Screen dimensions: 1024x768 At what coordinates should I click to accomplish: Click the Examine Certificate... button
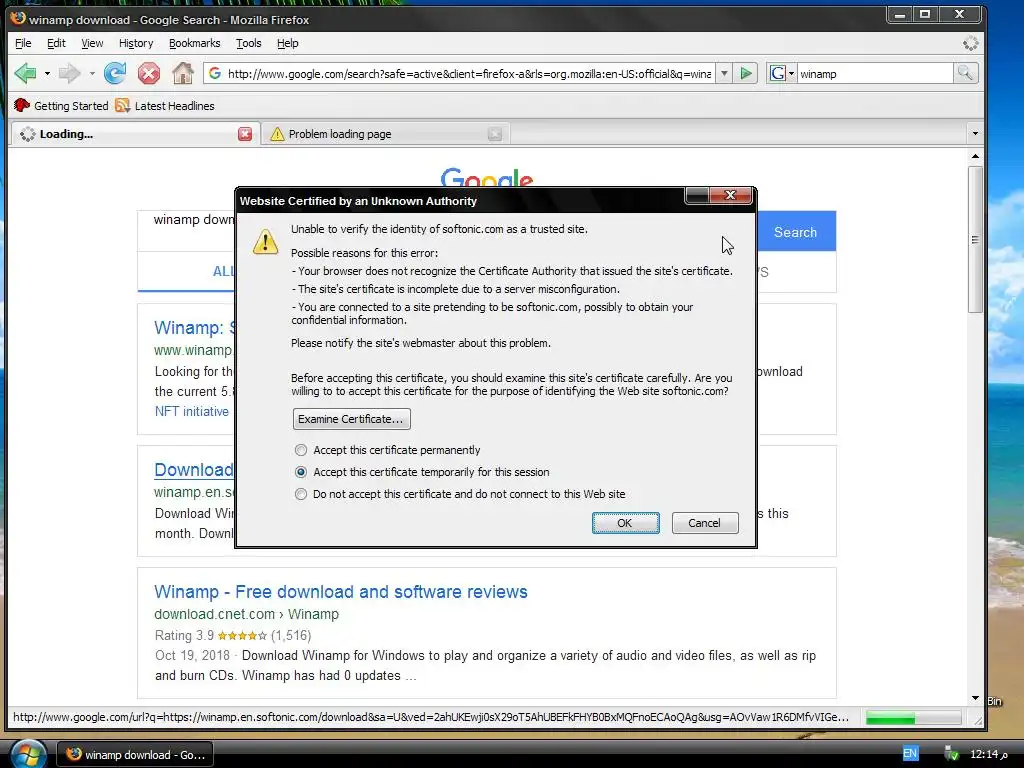(351, 419)
